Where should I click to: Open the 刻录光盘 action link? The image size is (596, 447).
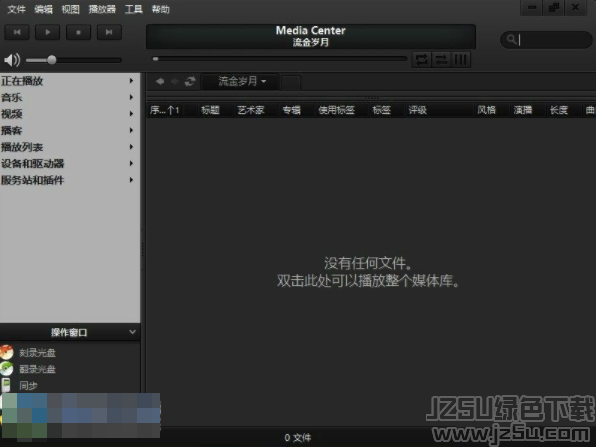click(x=37, y=353)
